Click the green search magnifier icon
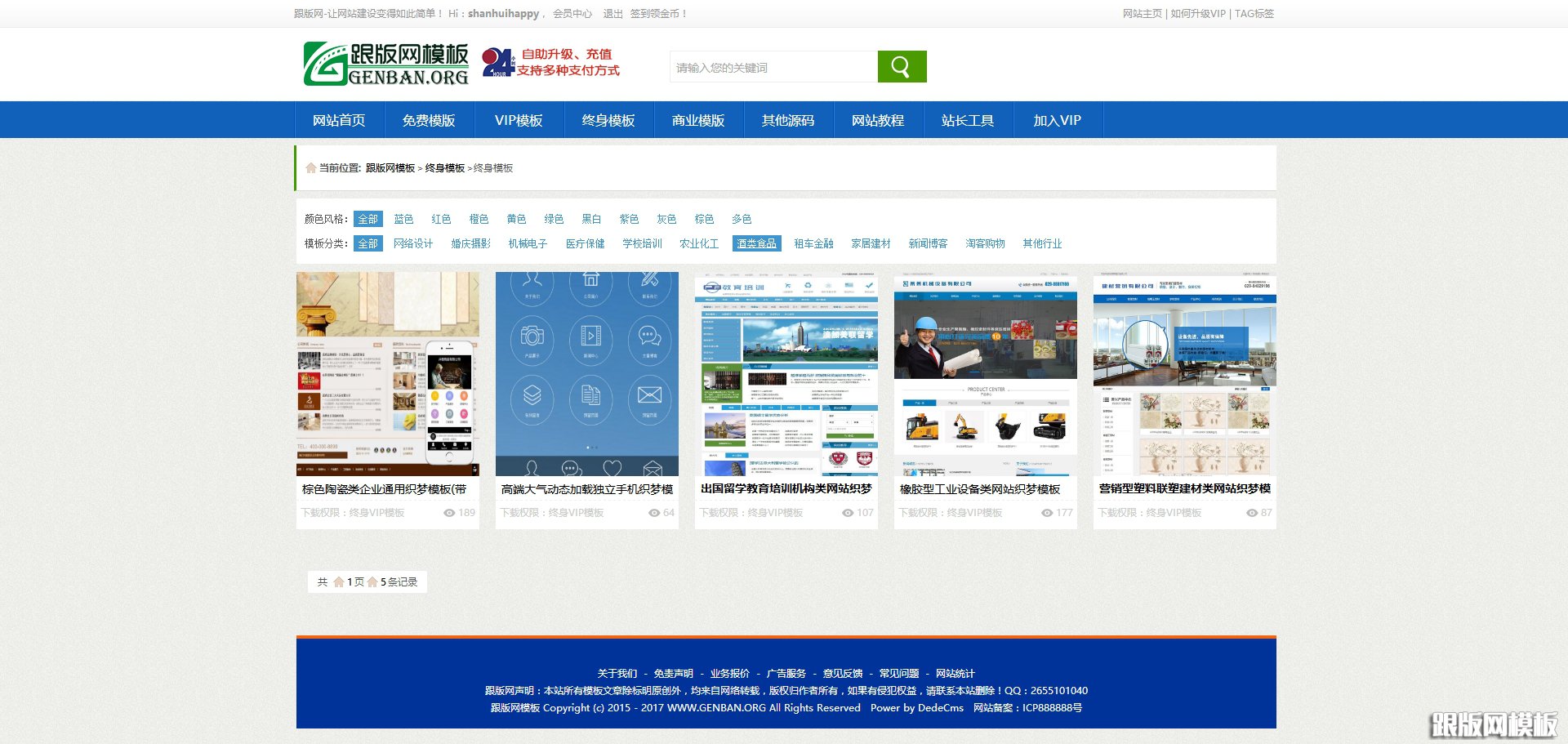The height and width of the screenshot is (744, 1568). (901, 66)
